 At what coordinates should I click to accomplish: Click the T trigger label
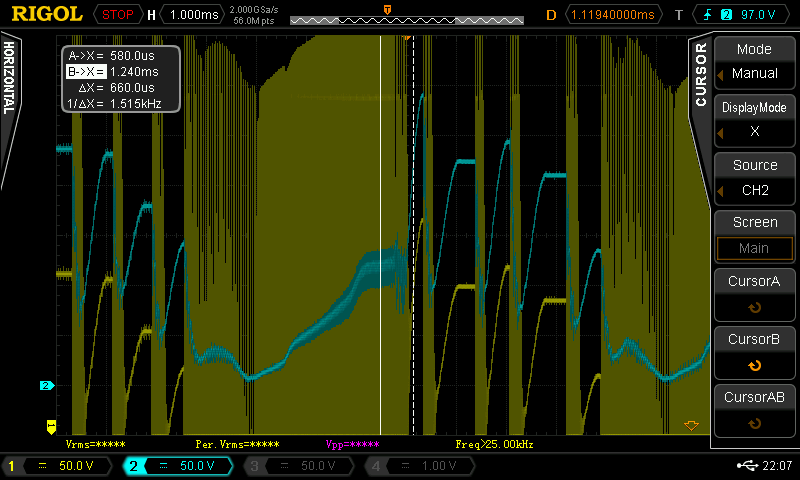click(679, 15)
